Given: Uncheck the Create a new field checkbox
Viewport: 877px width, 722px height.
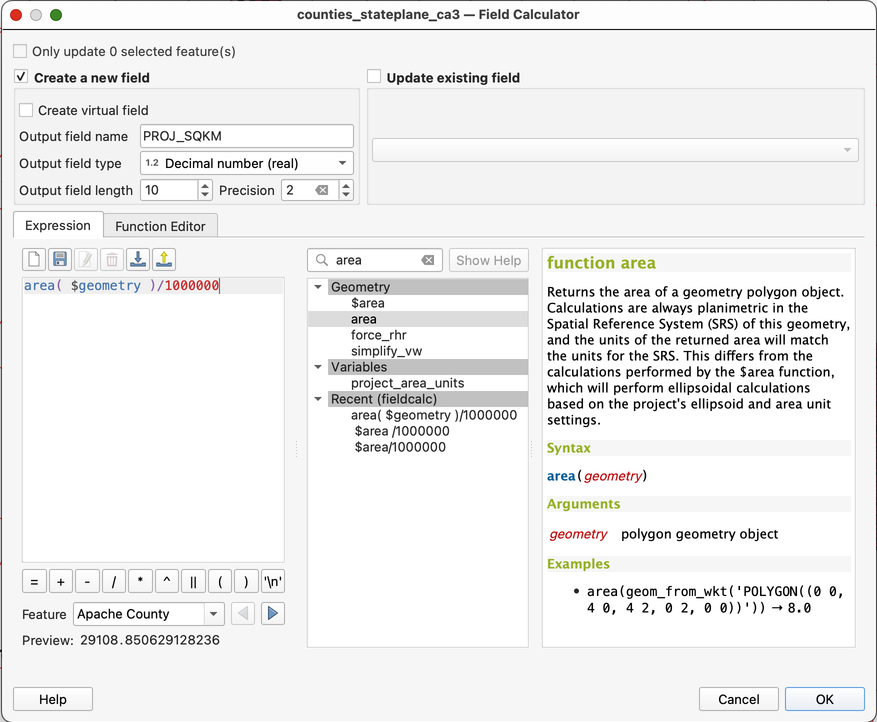Looking at the screenshot, I should (x=21, y=77).
